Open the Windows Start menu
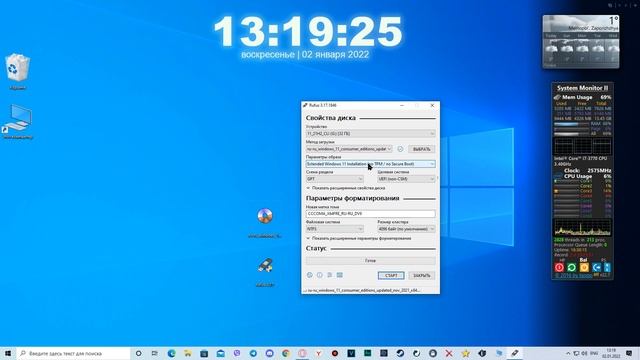Image resolution: width=640 pixels, height=360 pixels. click(8, 353)
